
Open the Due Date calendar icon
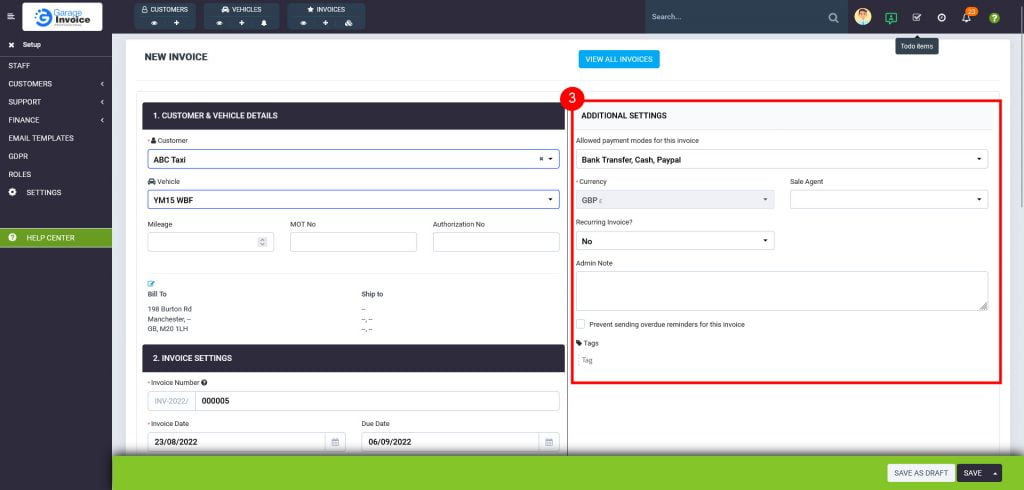pos(549,442)
